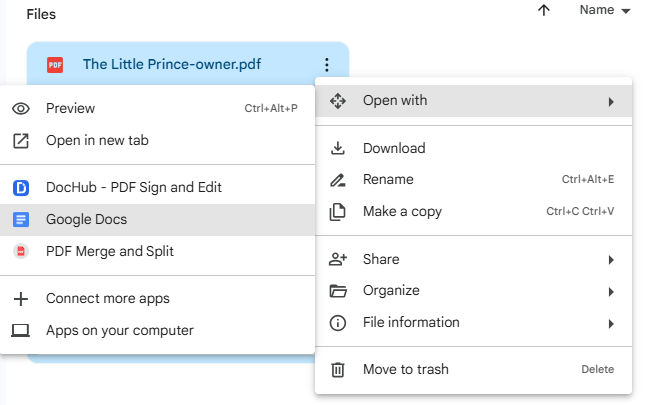Open the three-dot menu for The Little Prince-owner.pdf
The image size is (653, 405).
point(327,65)
